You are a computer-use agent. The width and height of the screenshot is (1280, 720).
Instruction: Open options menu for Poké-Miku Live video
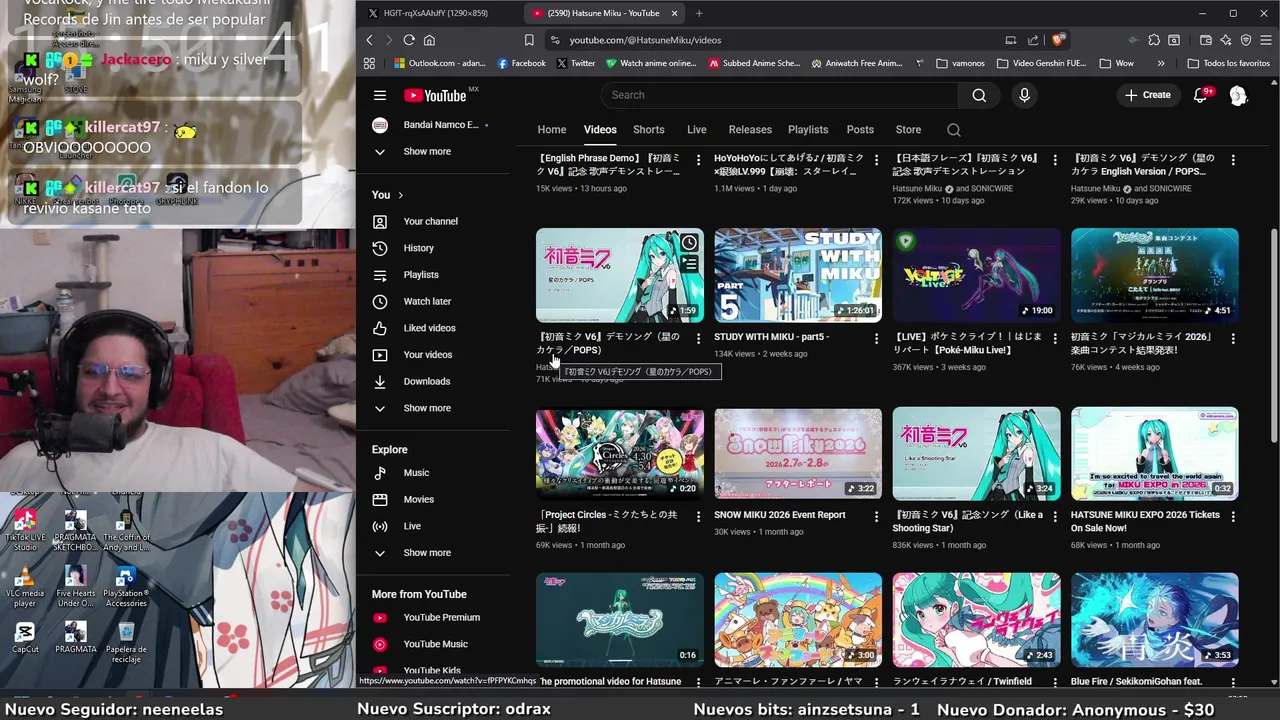(x=1055, y=338)
